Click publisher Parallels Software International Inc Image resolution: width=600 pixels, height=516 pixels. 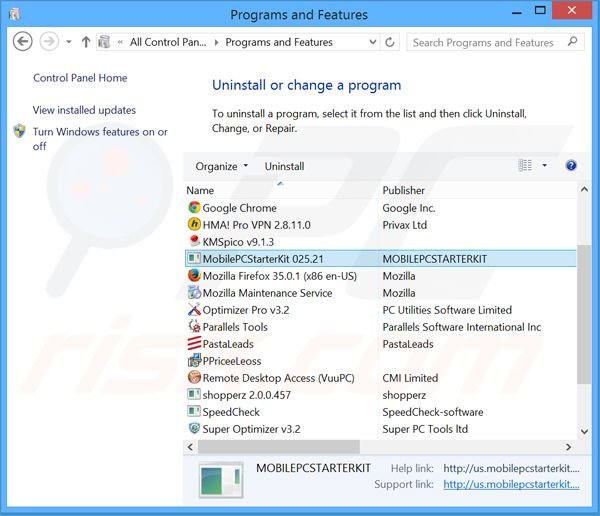coord(461,327)
